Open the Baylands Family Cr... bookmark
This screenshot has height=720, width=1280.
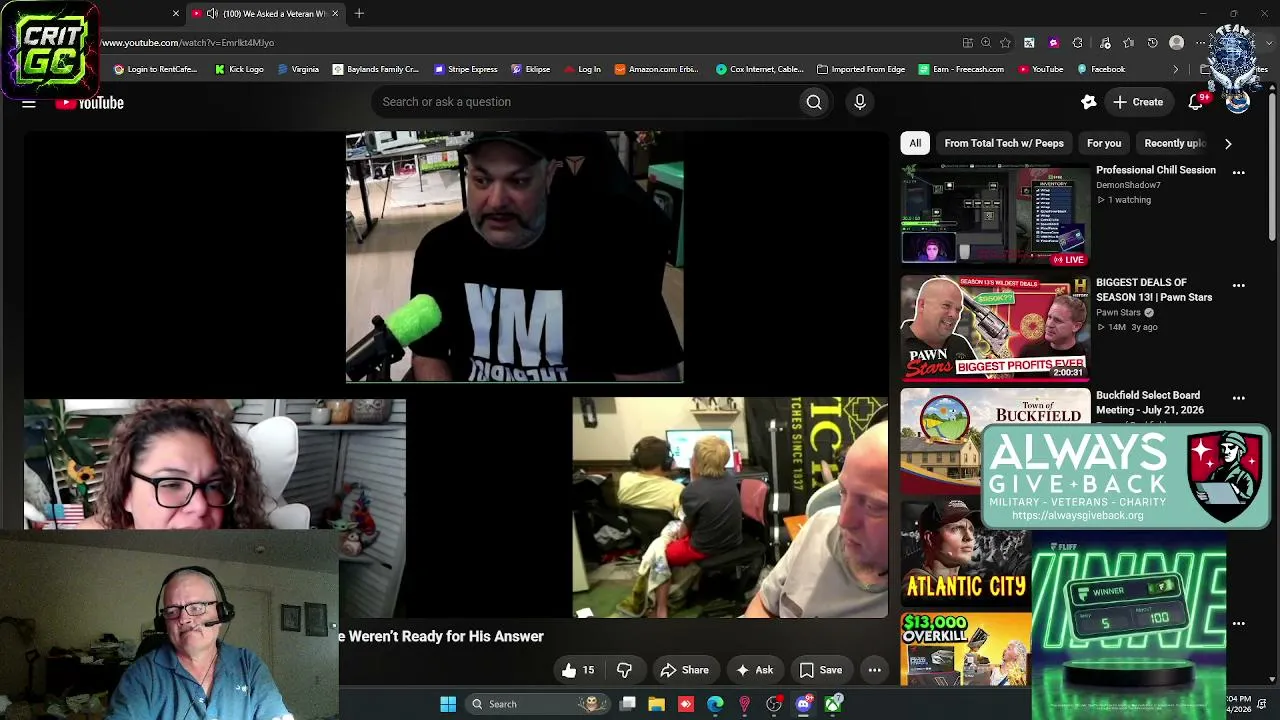[x=376, y=70]
